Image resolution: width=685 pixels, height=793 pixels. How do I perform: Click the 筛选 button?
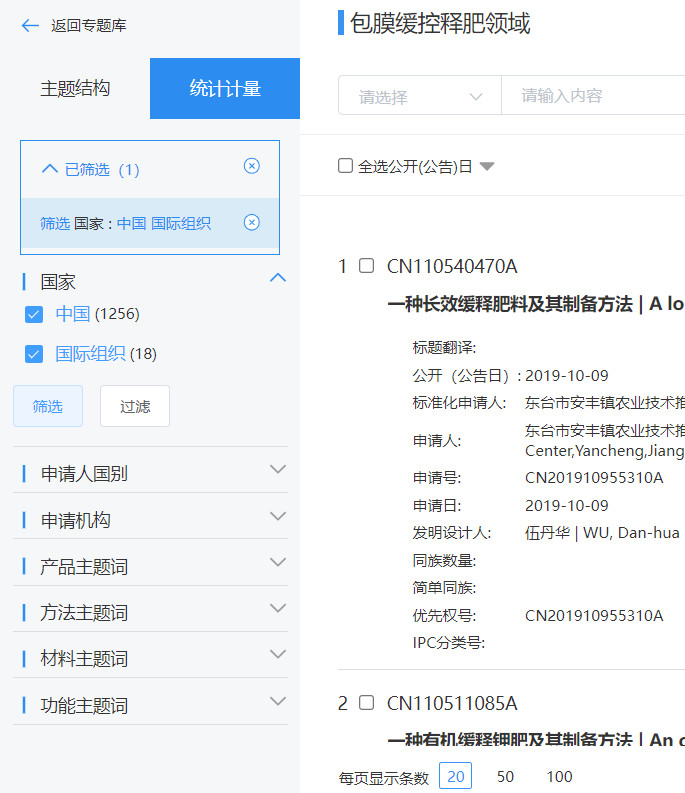pyautogui.click(x=48, y=406)
